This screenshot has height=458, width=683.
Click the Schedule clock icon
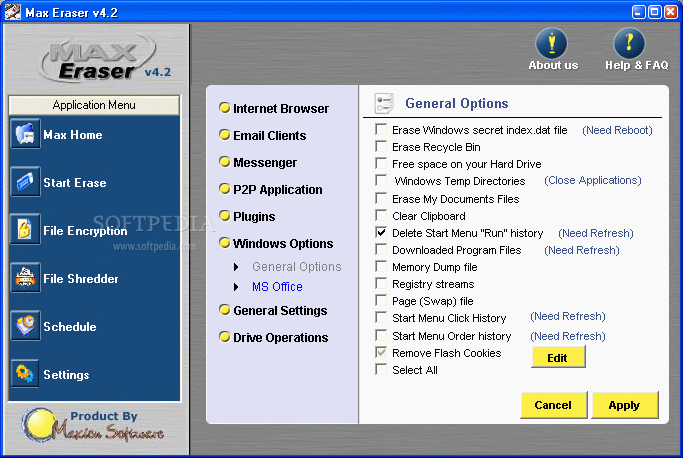click(25, 325)
